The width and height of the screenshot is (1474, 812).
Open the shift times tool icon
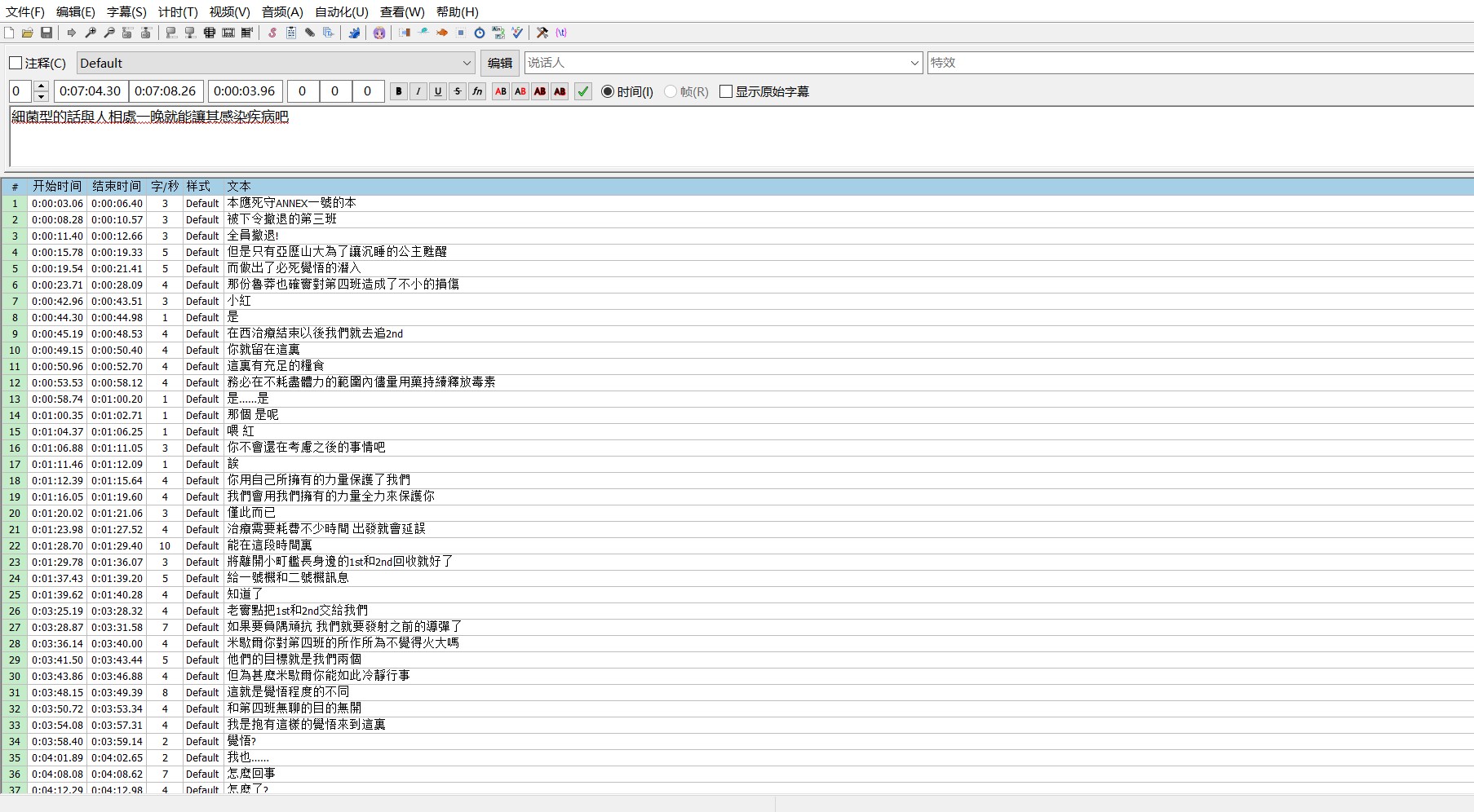point(405,33)
